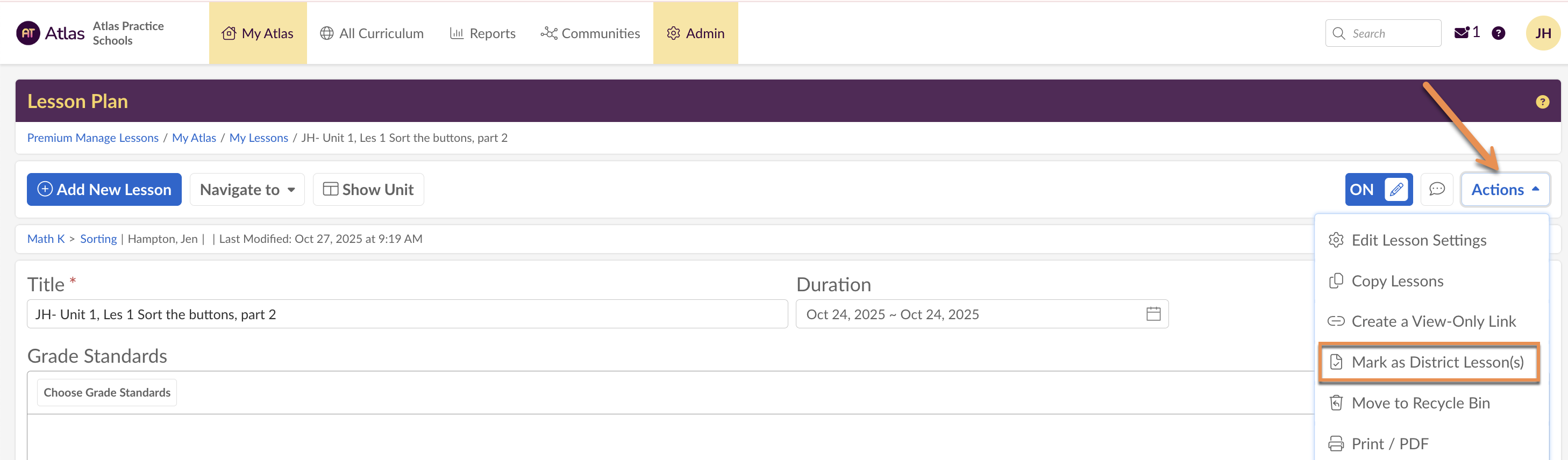Collapse the Actions dropdown menu
Viewport: 1568px width, 460px height.
click(x=1504, y=190)
